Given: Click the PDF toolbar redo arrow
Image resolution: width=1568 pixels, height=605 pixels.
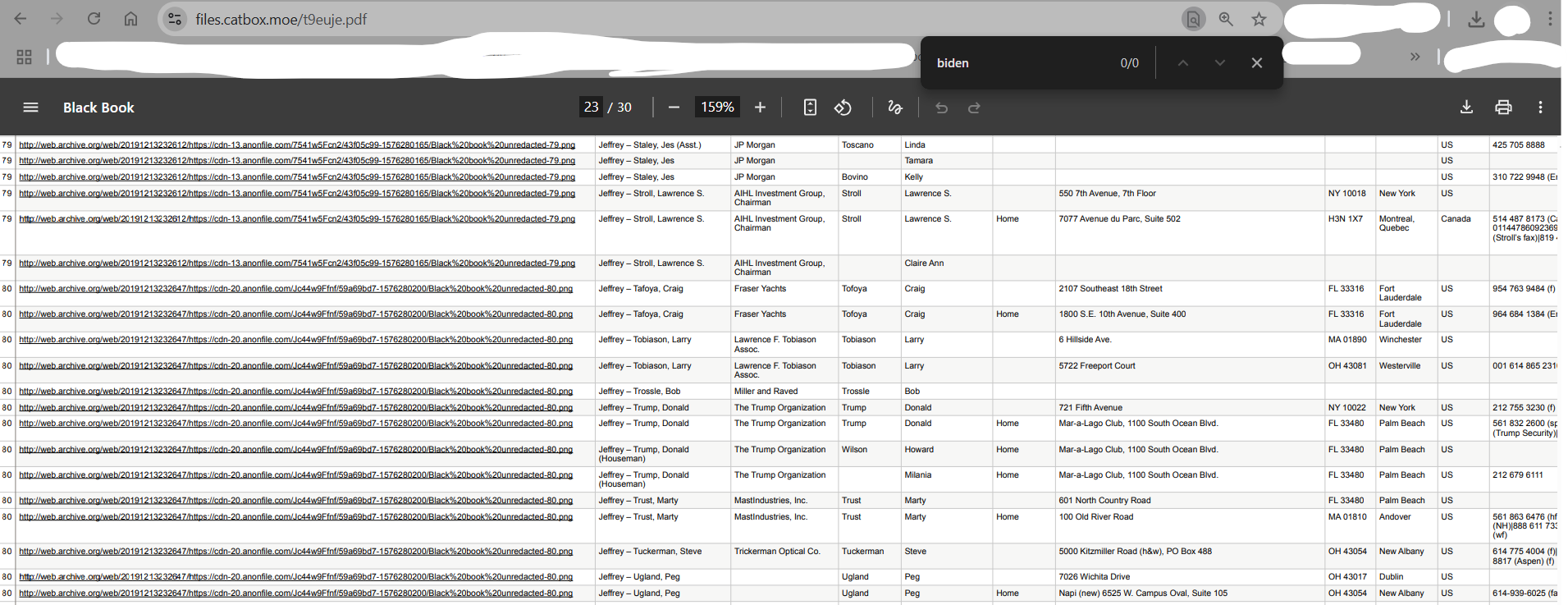Looking at the screenshot, I should coord(974,108).
